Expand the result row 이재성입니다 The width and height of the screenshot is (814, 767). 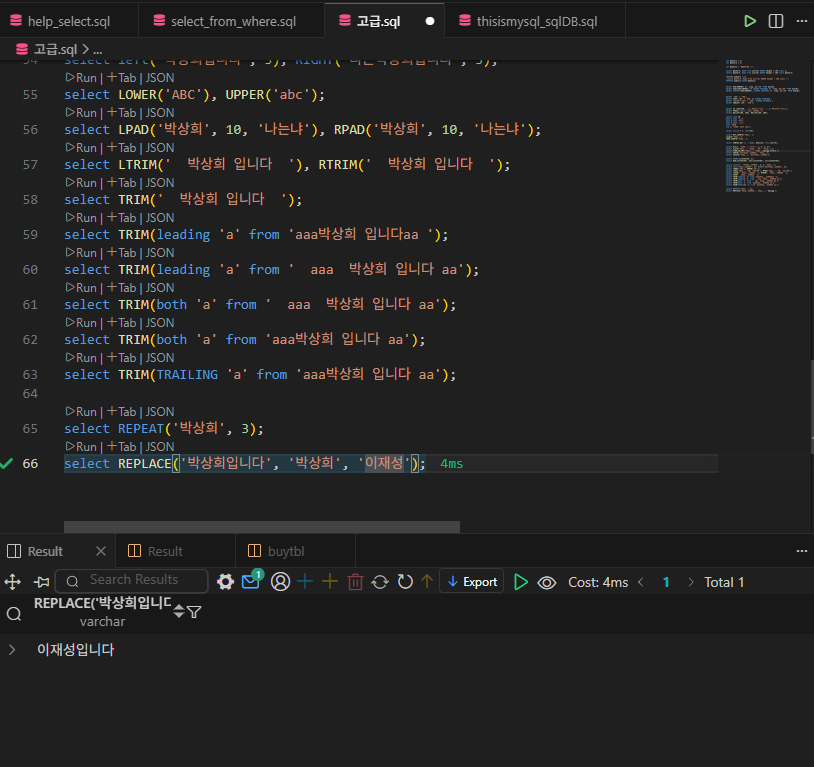click(x=12, y=650)
